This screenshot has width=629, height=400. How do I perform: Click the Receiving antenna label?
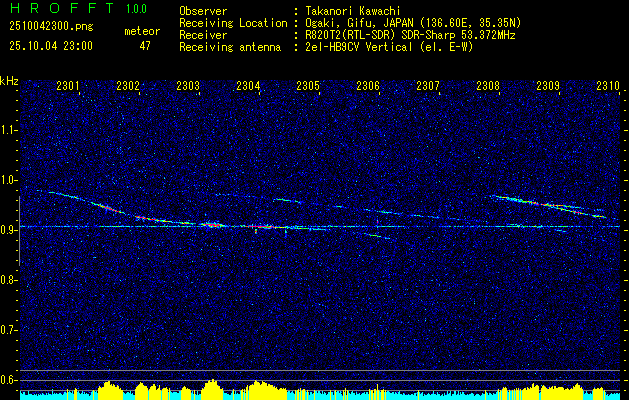(x=230, y=47)
